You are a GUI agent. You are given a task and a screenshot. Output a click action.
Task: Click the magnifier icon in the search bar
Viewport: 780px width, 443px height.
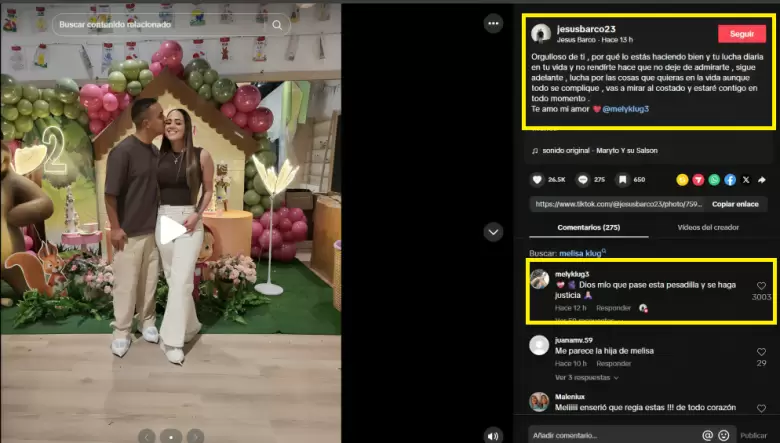coord(277,24)
